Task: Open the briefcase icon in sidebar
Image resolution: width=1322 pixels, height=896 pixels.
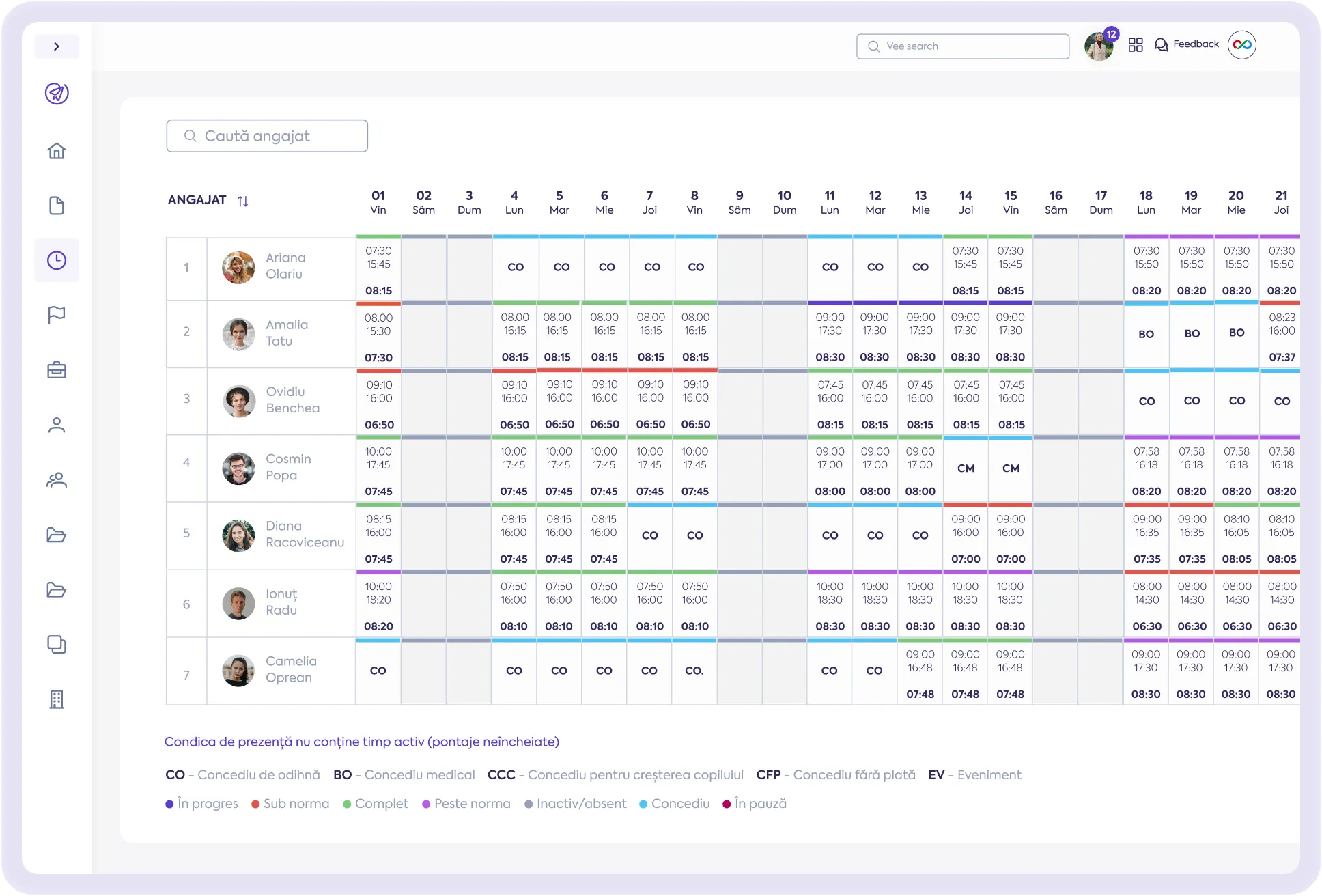Action: (x=57, y=370)
